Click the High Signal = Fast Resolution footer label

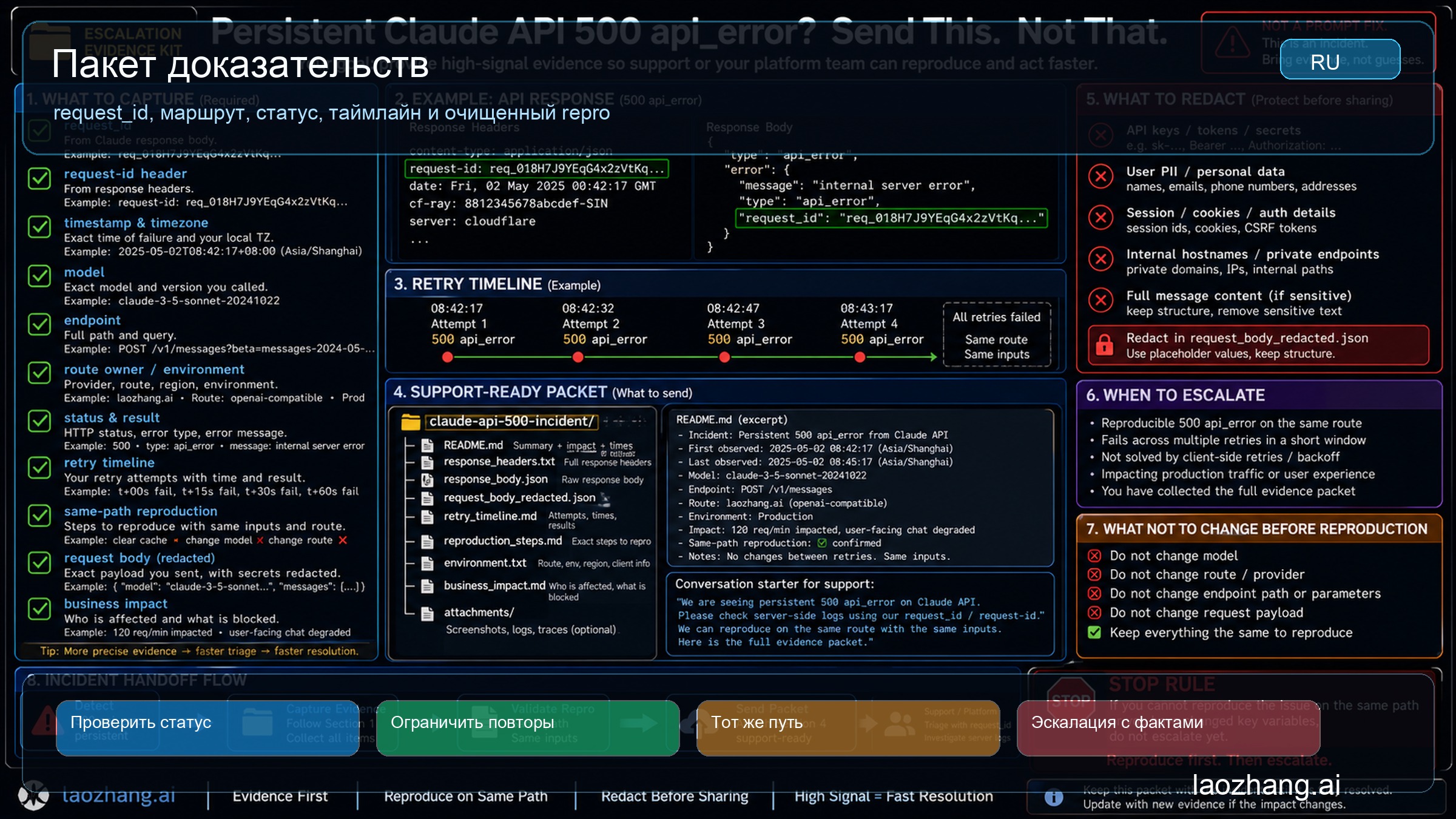[894, 796]
